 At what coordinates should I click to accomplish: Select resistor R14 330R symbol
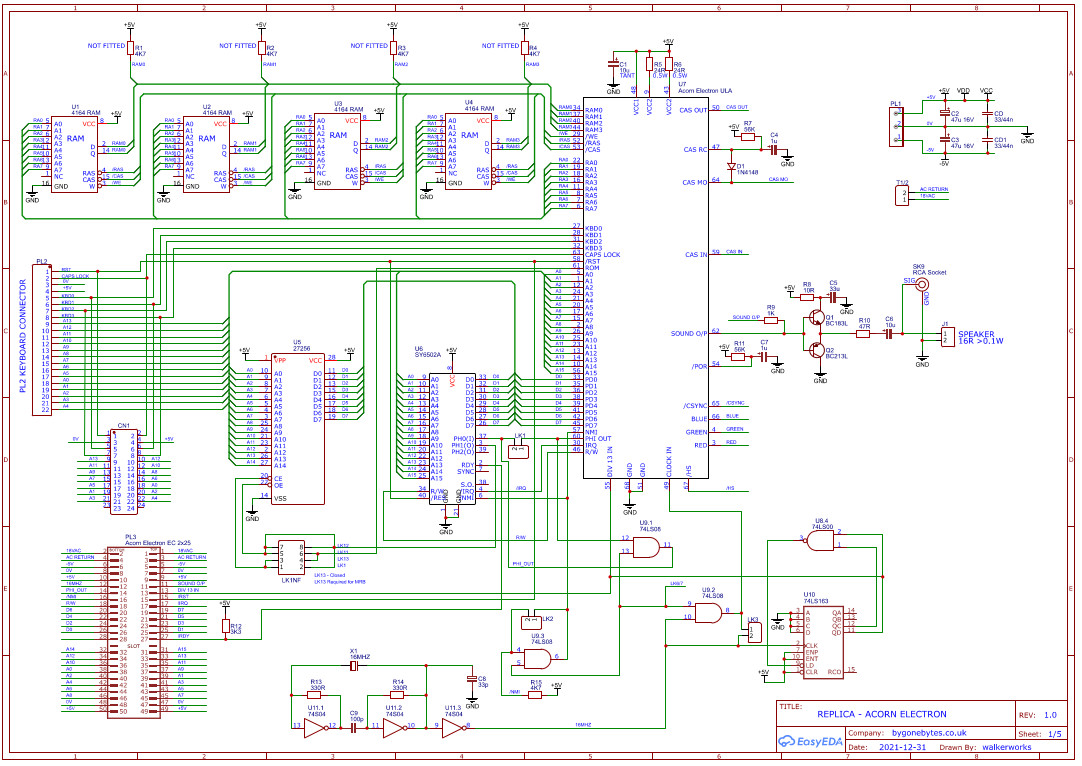397,695
